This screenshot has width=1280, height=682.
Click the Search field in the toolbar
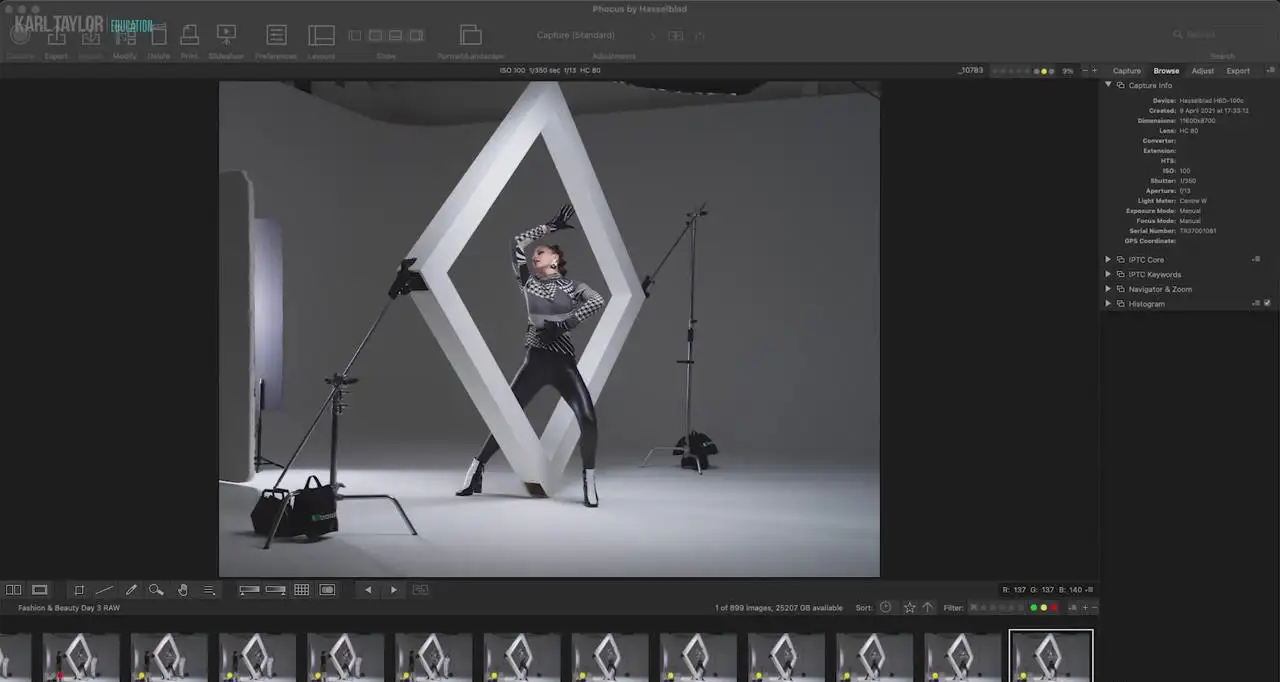point(1222,35)
